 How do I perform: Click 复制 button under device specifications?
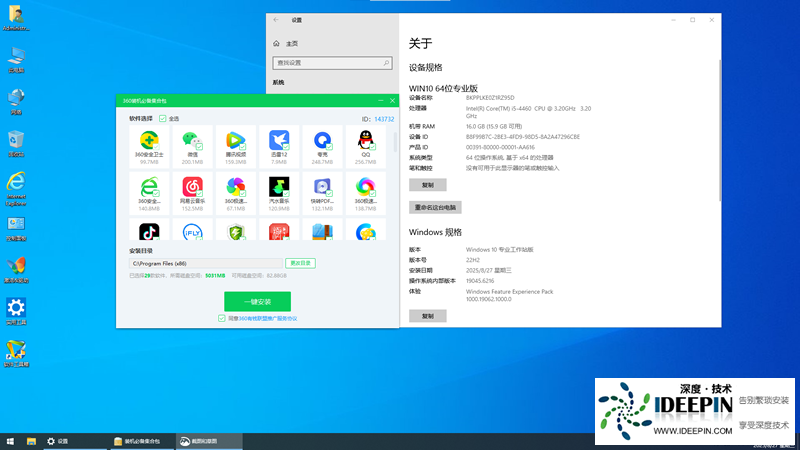click(428, 185)
